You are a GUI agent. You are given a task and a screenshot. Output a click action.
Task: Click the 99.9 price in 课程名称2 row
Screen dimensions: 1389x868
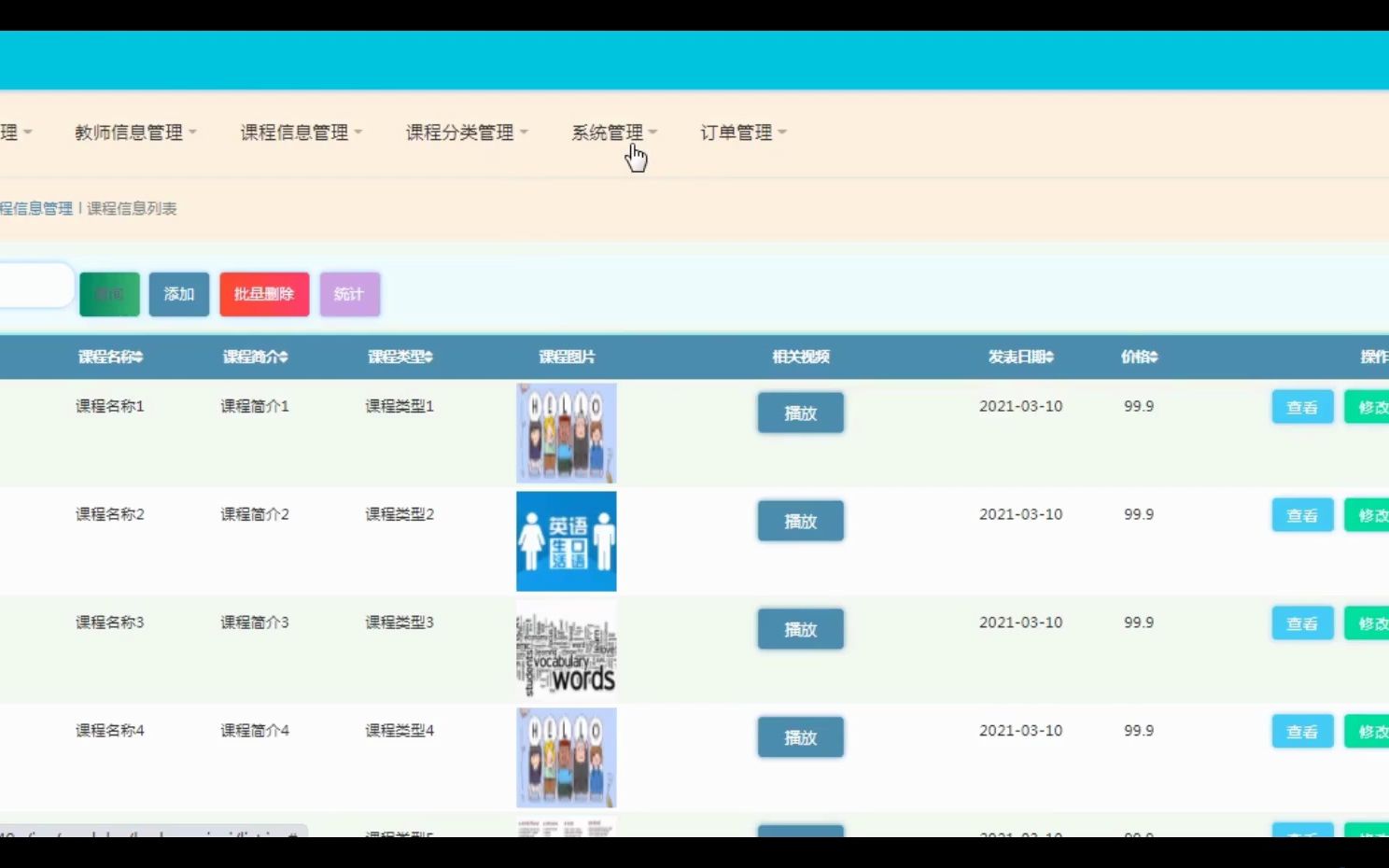(x=1139, y=514)
